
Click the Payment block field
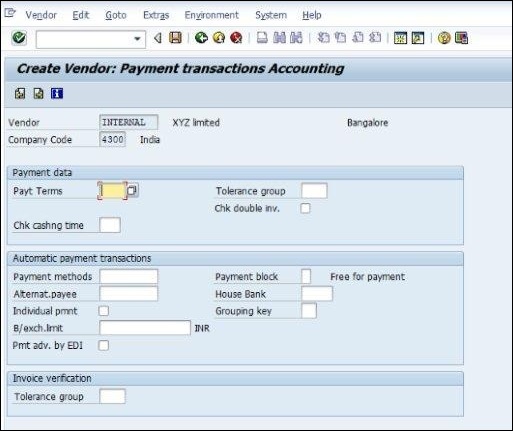click(x=306, y=276)
